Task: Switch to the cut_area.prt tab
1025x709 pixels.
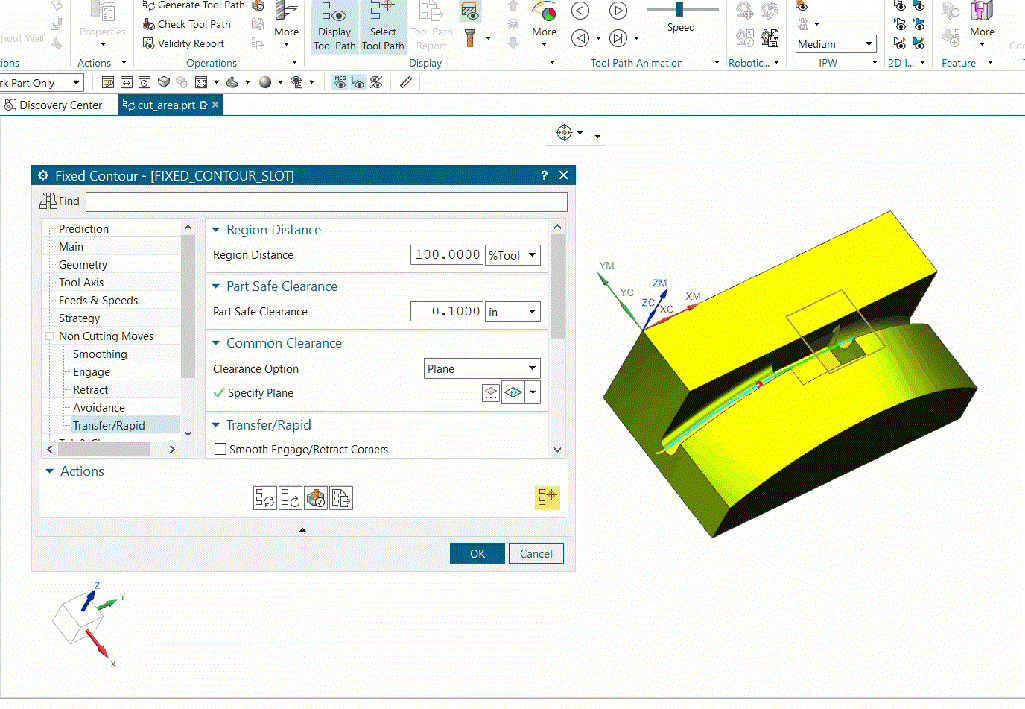Action: pyautogui.click(x=168, y=104)
